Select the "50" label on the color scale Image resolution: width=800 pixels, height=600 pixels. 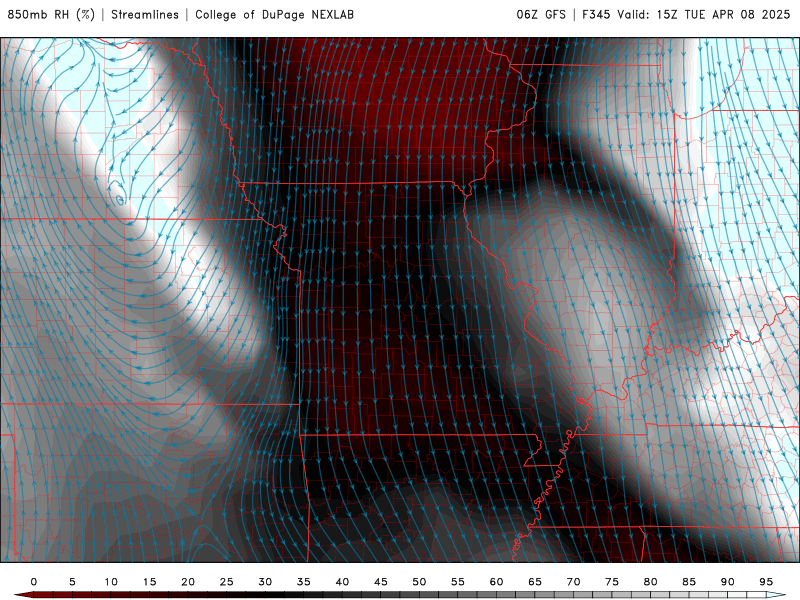pos(419,582)
